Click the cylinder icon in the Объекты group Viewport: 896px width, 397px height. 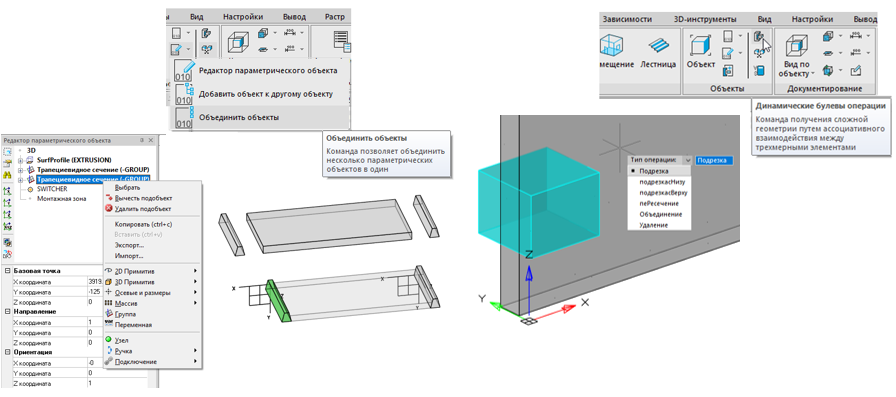point(759,71)
